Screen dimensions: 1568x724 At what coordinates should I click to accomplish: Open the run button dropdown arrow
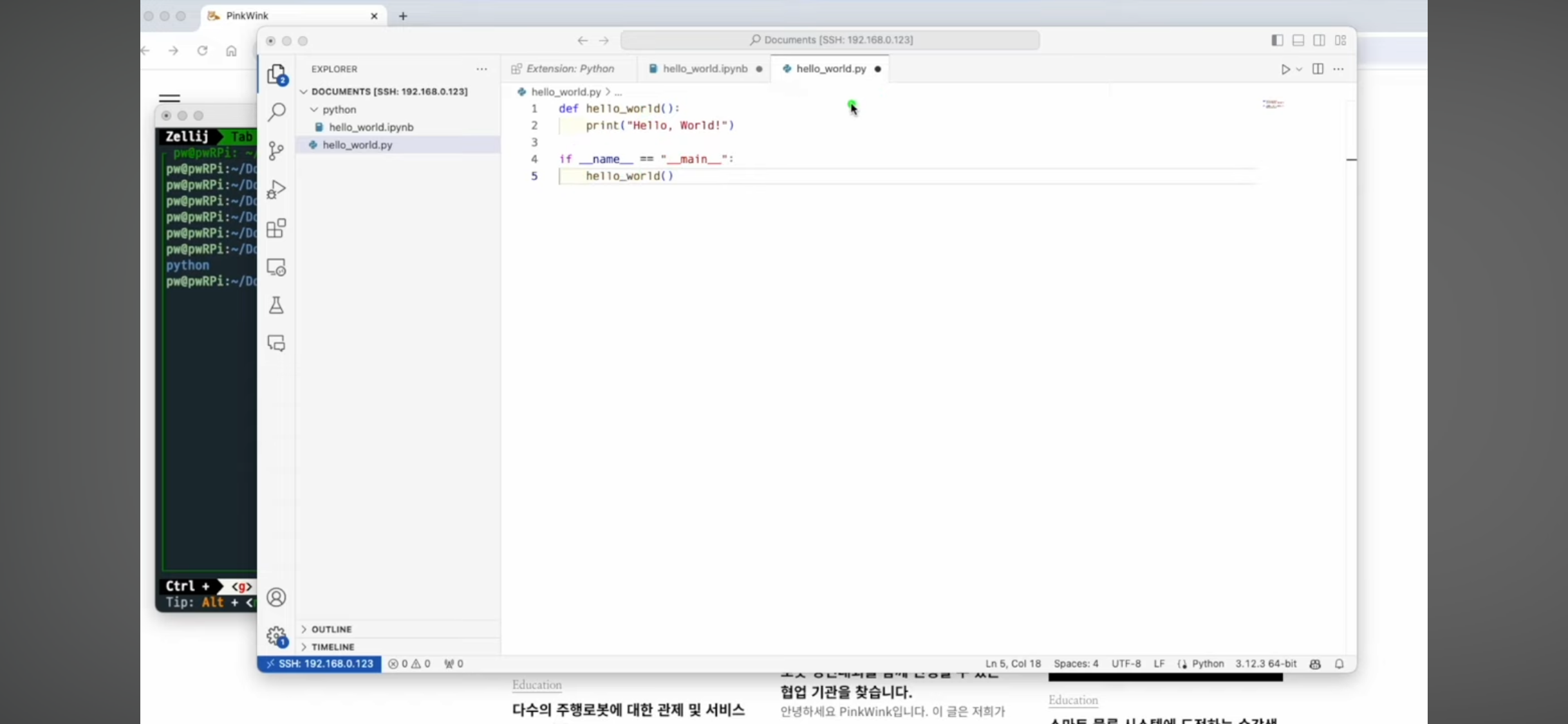tap(1300, 70)
